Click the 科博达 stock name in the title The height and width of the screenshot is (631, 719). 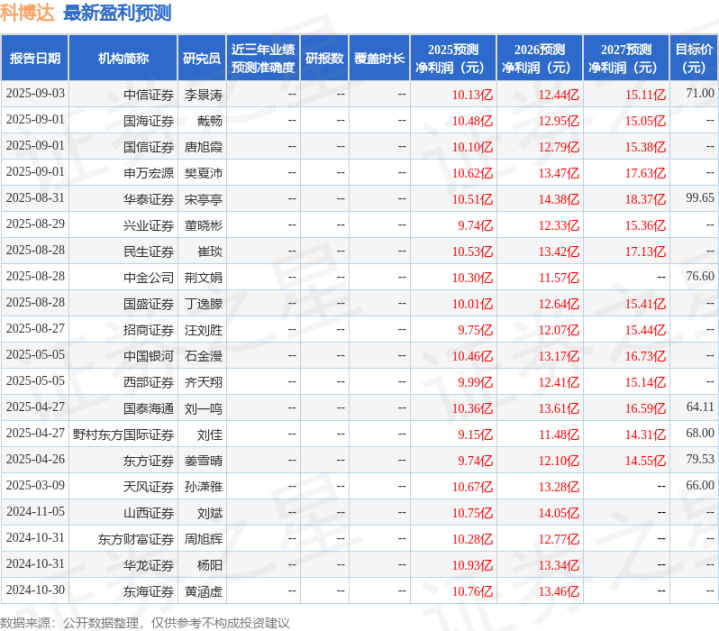tap(27, 12)
